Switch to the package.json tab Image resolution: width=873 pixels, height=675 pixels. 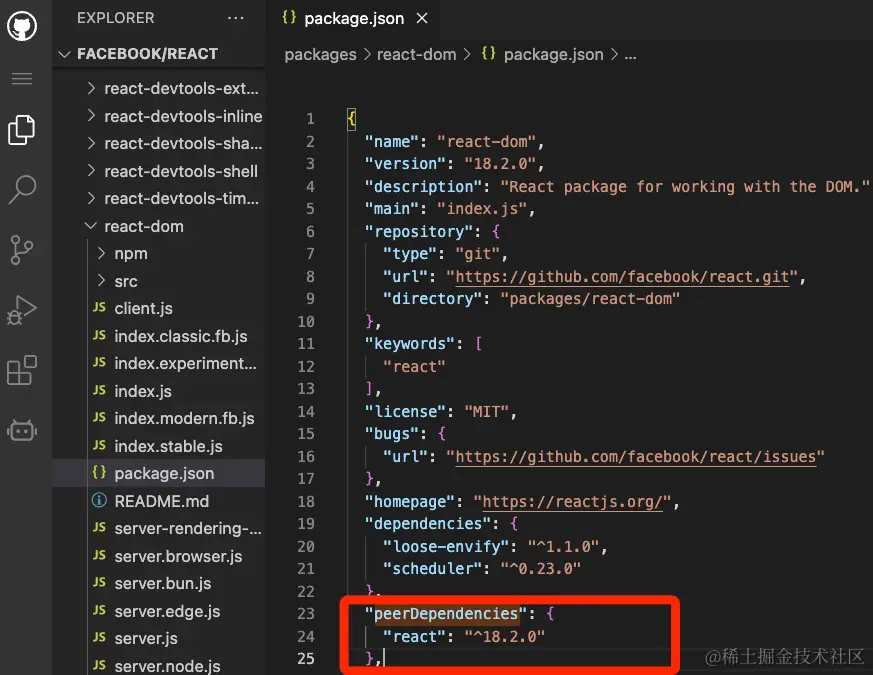tap(354, 17)
